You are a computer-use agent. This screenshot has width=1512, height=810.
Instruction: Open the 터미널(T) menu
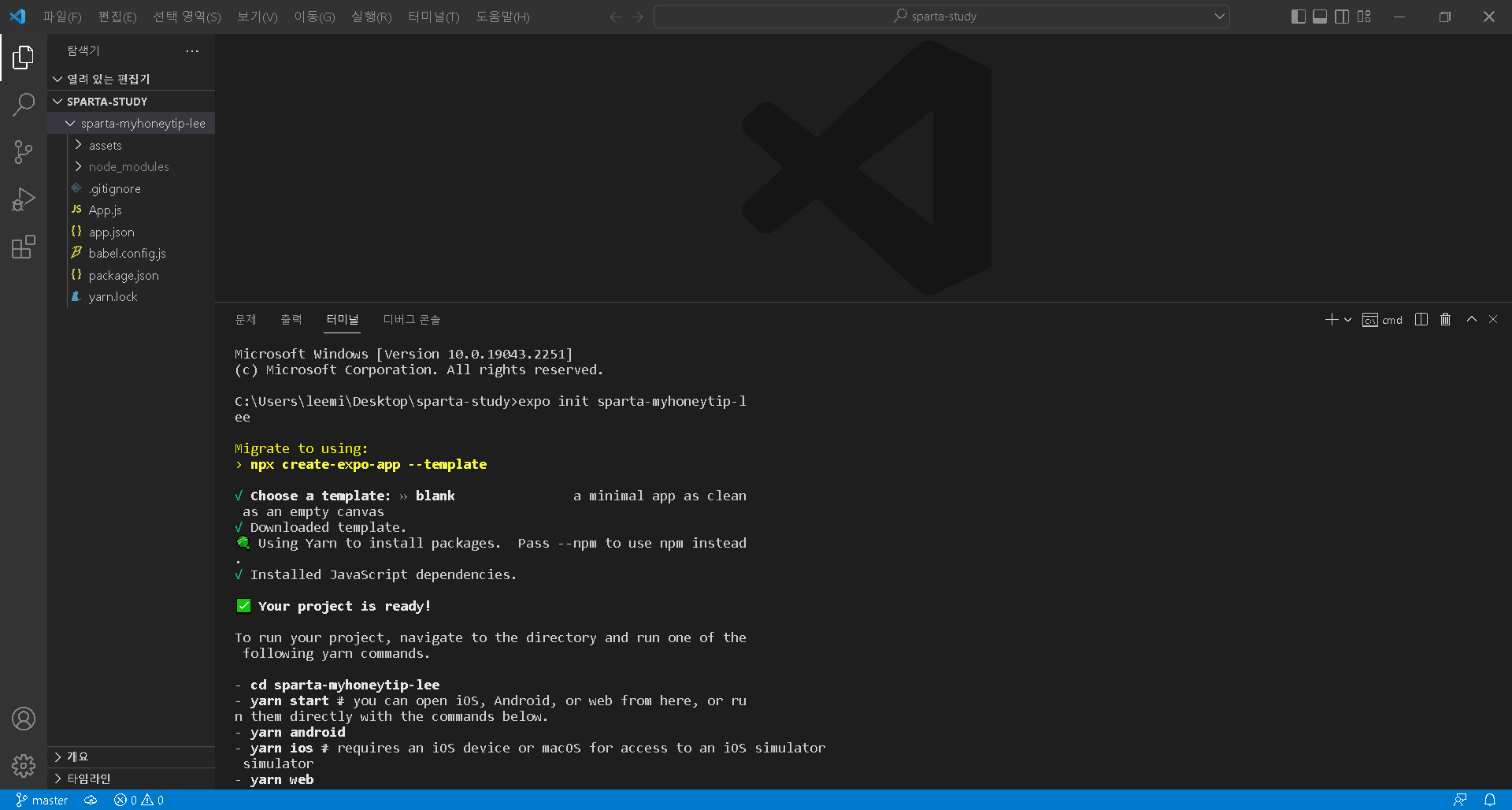click(434, 17)
